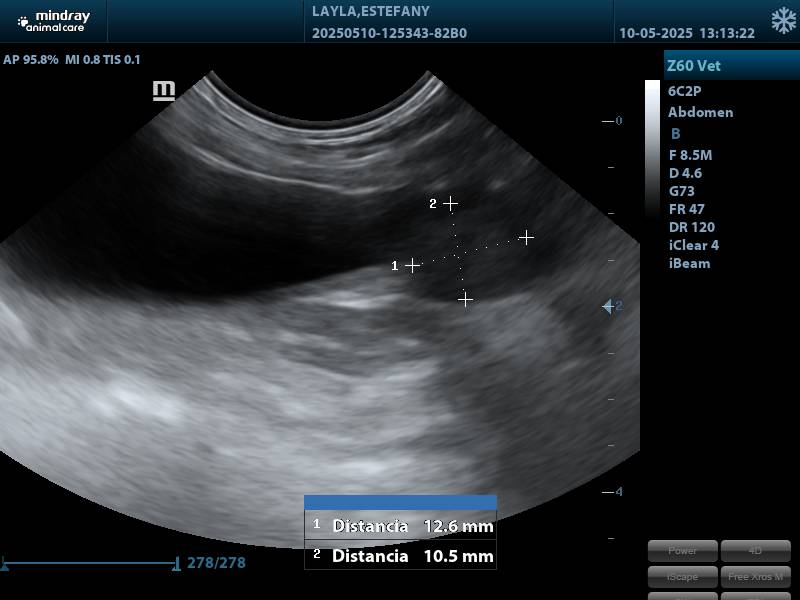The height and width of the screenshot is (600, 800).
Task: Click the Z60 Vet panel header
Action: point(731,66)
